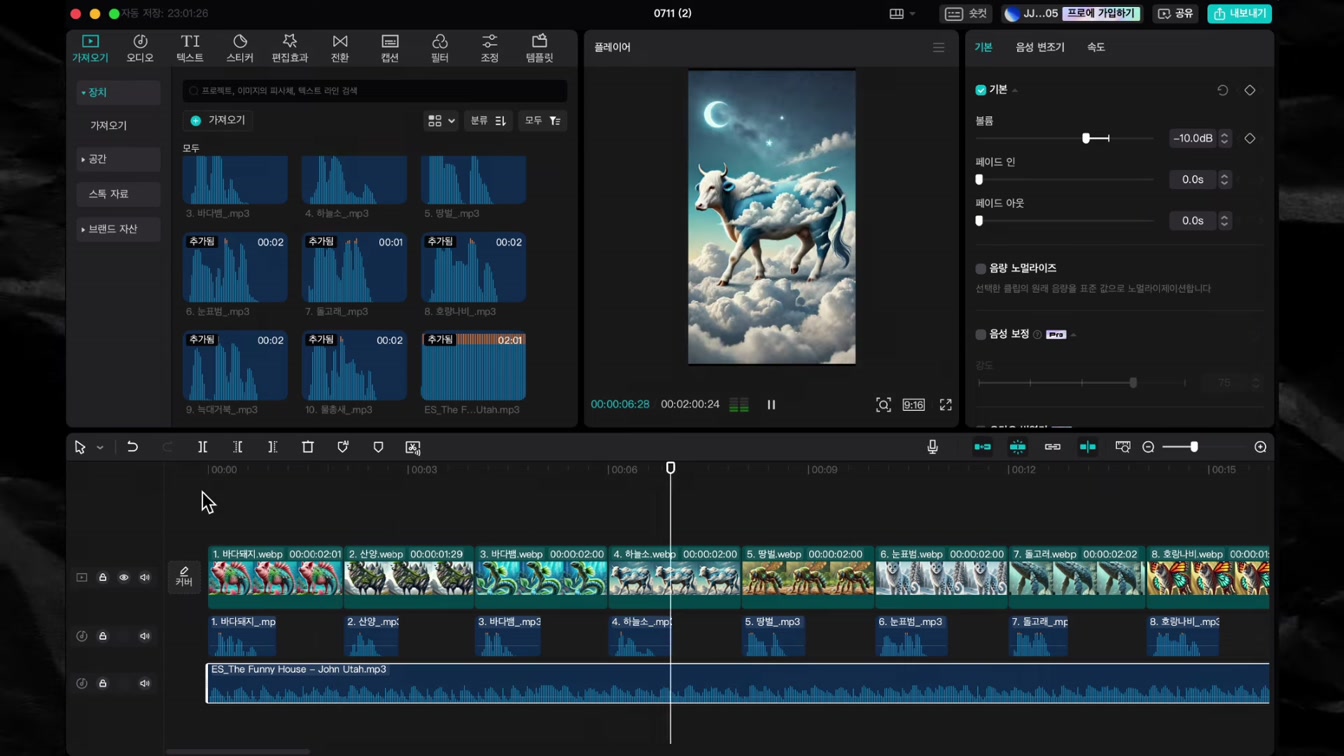Screen dimensions: 1344x756
Task: Click the 숏컷 shortcuts button
Action: (x=966, y=14)
